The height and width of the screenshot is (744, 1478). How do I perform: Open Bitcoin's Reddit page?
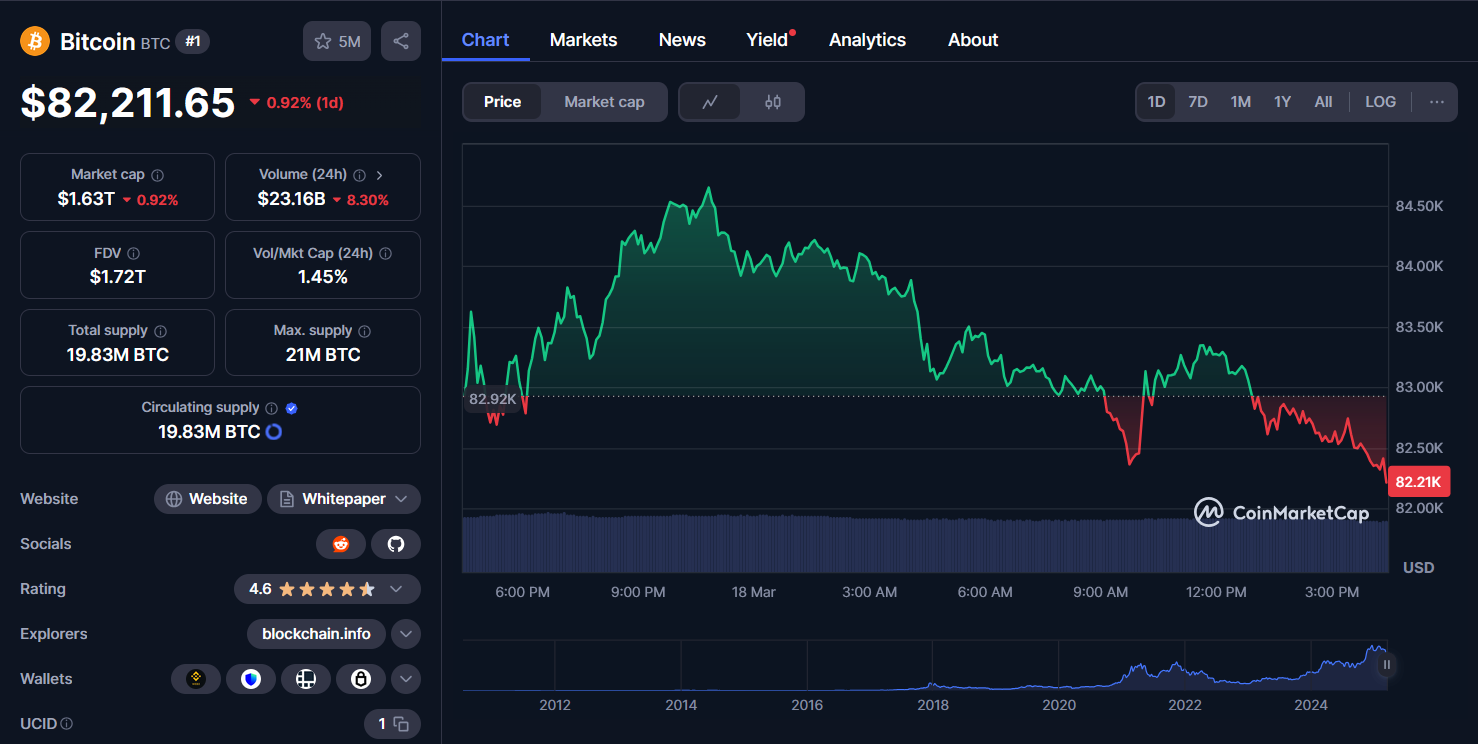point(341,544)
